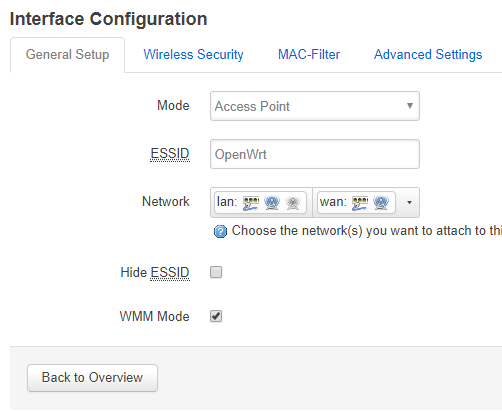
Task: Open the Mode dropdown showing Access Point
Action: tap(315, 106)
